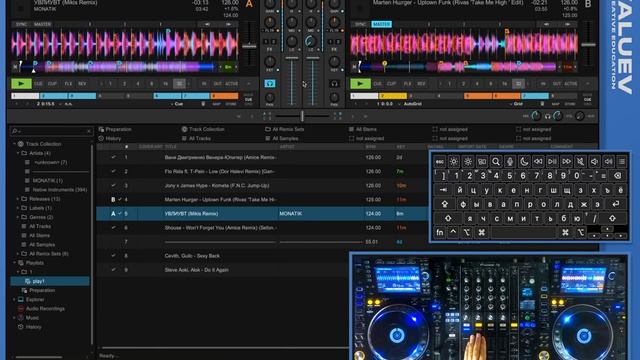Image resolution: width=640 pixels, height=360 pixels.
Task: Open the History favorite tab
Action: 110,139
